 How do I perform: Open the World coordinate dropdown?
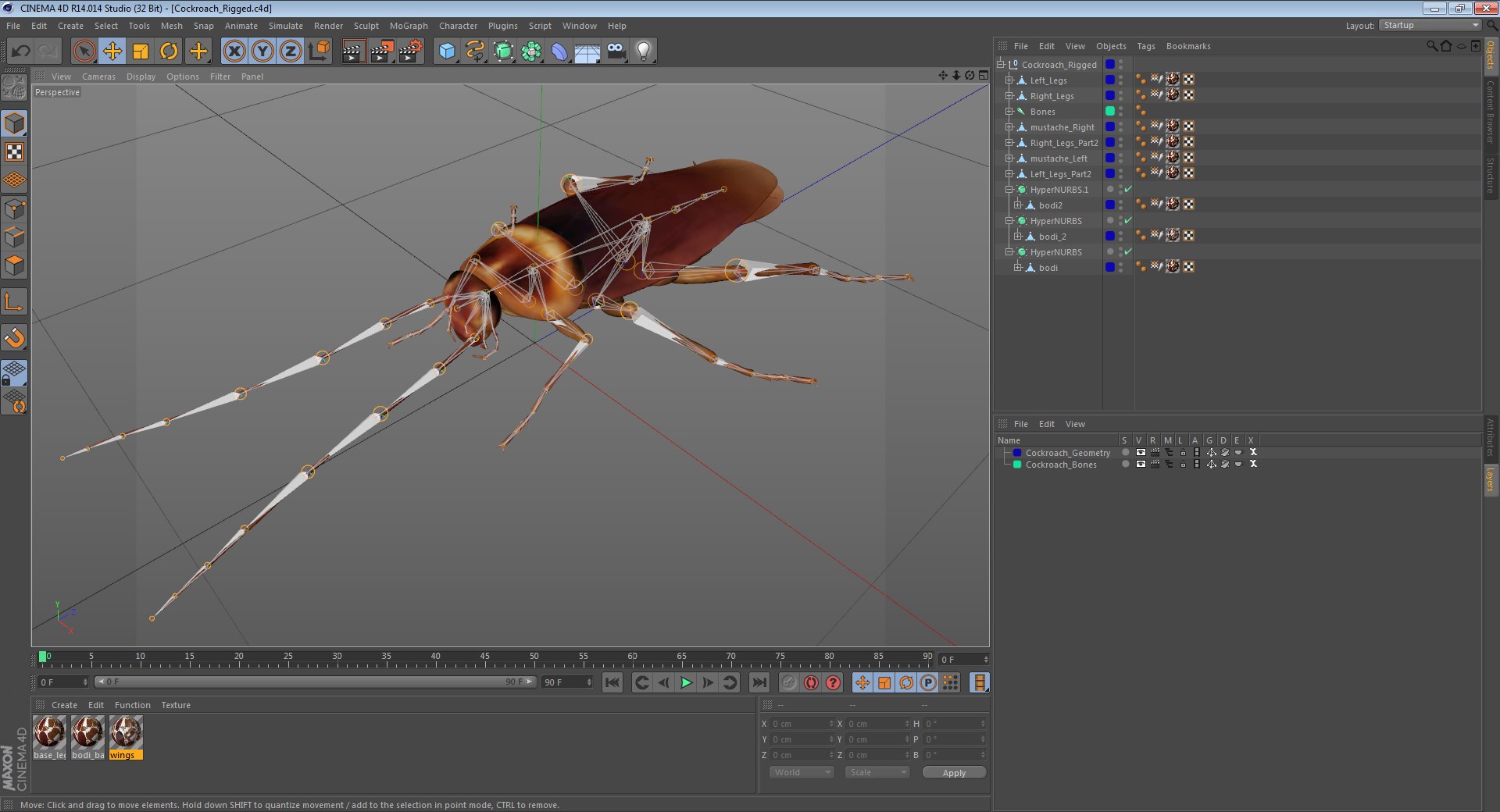click(802, 772)
